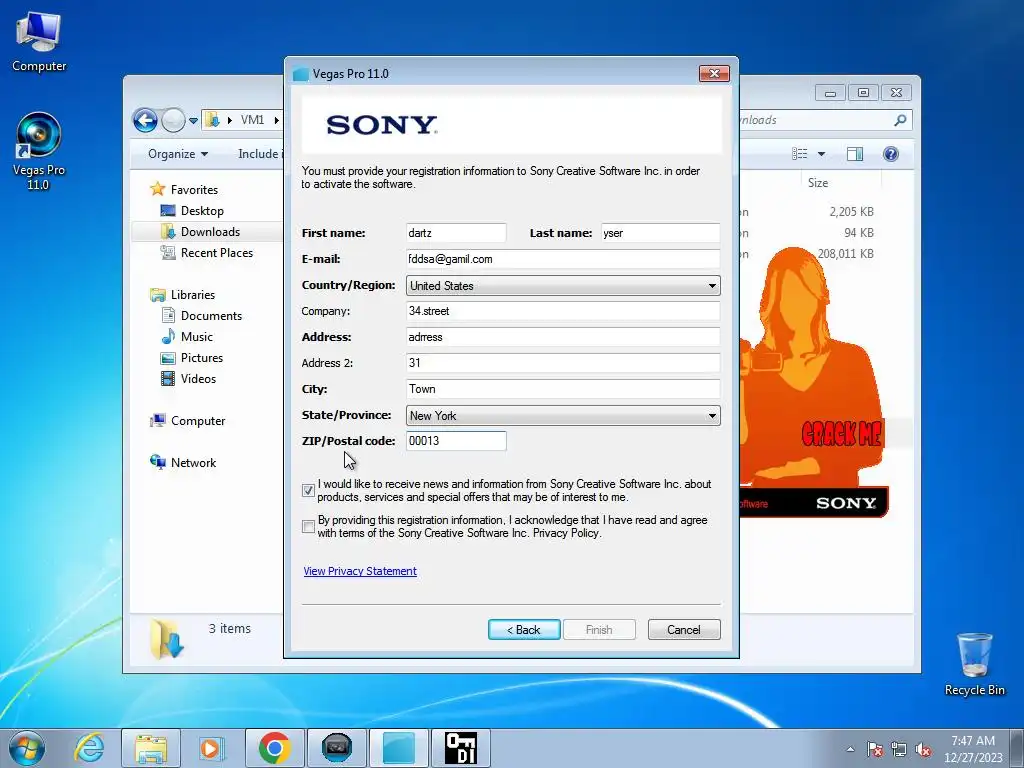Viewport: 1024px width, 768px height.
Task: Click the taskbar clock showing 7:47 AM
Action: point(973,748)
